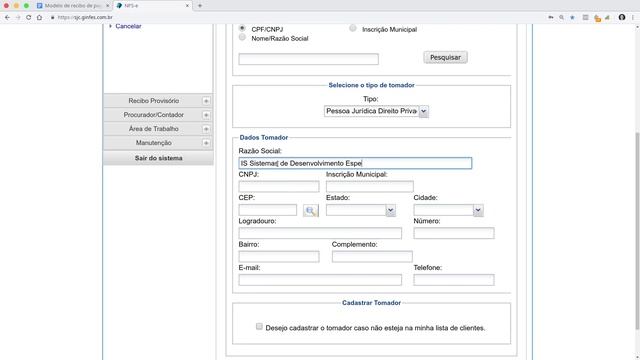Click the zoom magnifier icon in address bar
Screen dimensions: 640x360
[x=562, y=18]
